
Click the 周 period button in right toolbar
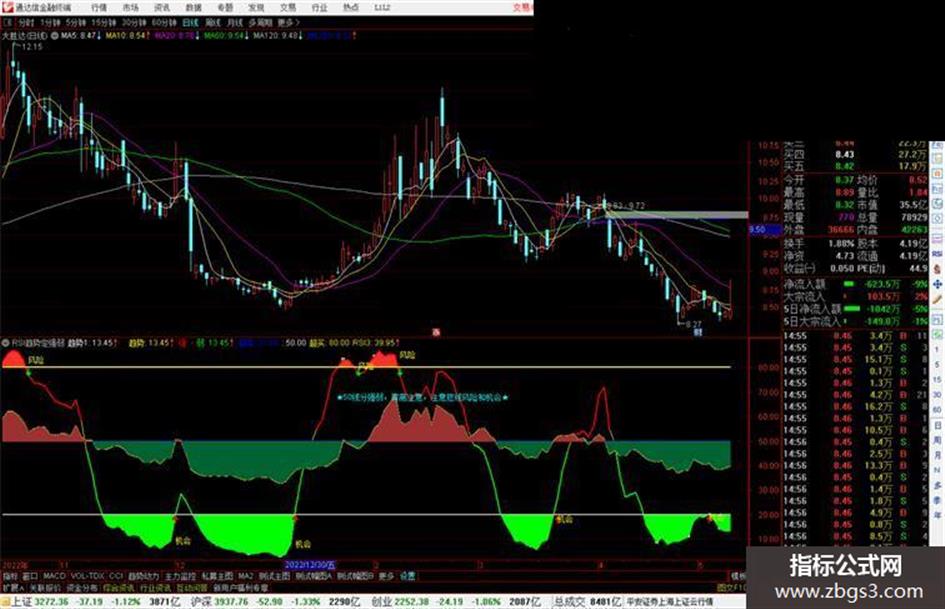tap(937, 440)
